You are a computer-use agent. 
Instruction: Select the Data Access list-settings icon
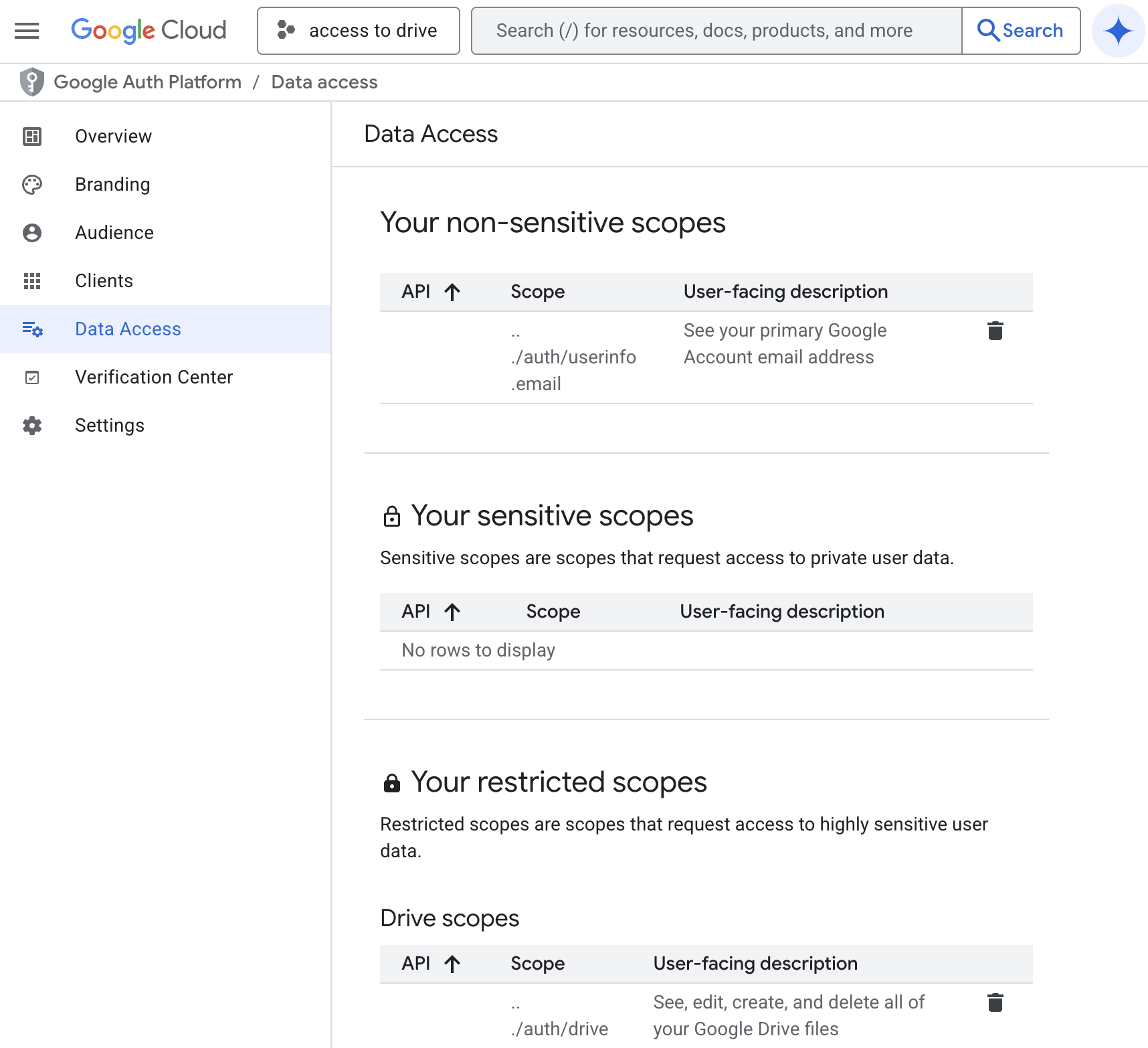tap(31, 329)
